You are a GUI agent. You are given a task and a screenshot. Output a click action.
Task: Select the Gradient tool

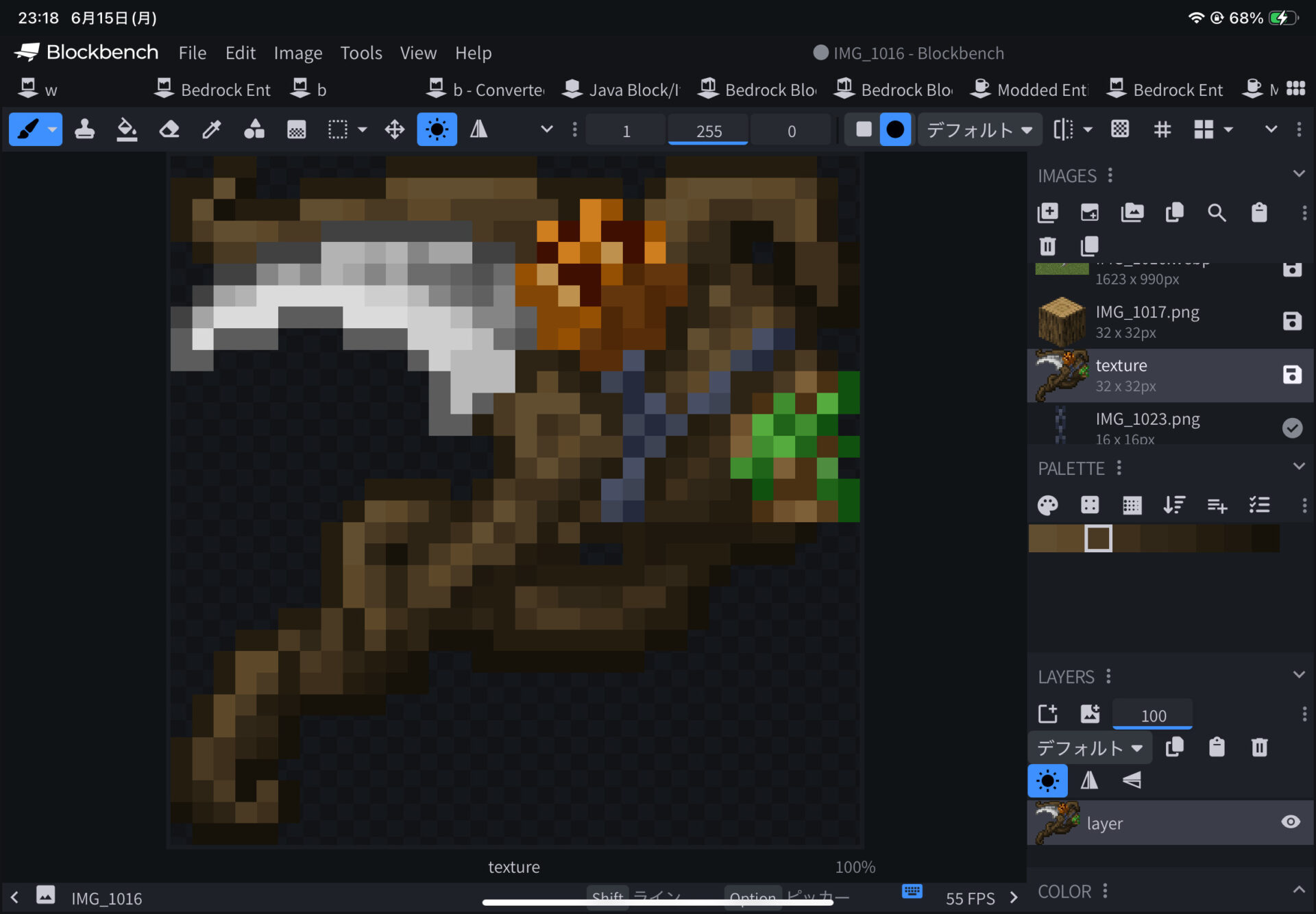pyautogui.click(x=296, y=129)
